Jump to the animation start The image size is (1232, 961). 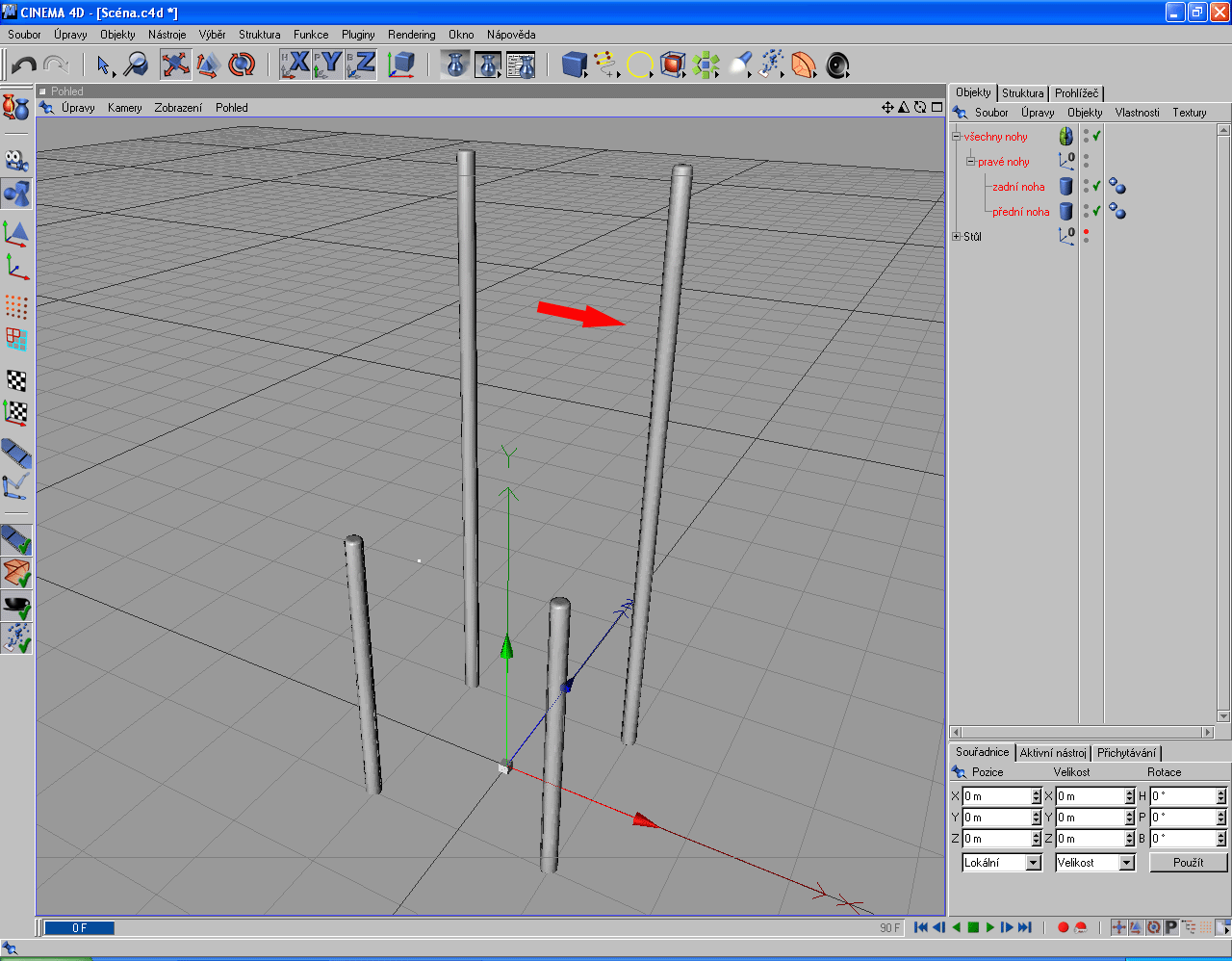pos(921,927)
